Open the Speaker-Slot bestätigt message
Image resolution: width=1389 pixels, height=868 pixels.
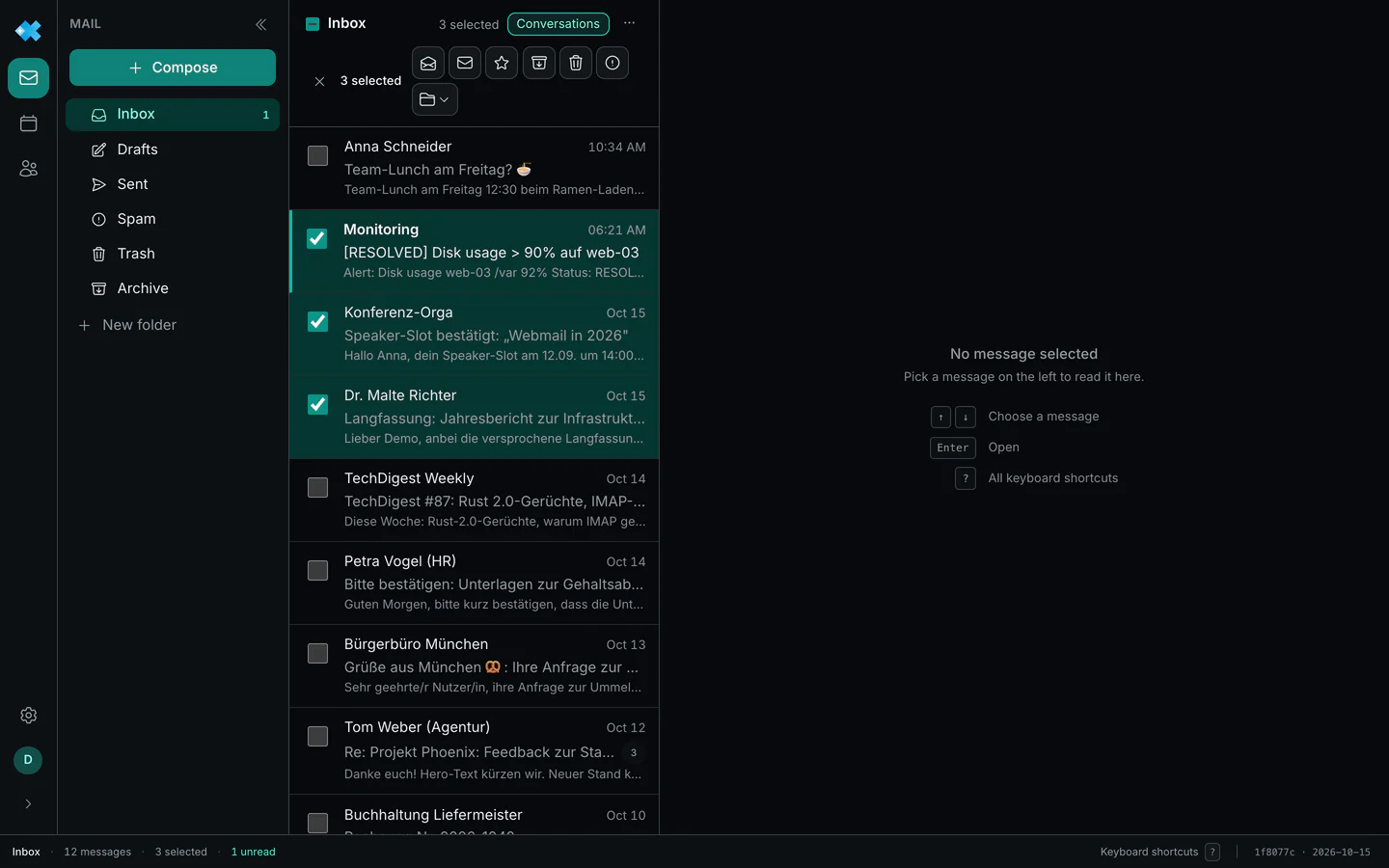click(474, 335)
